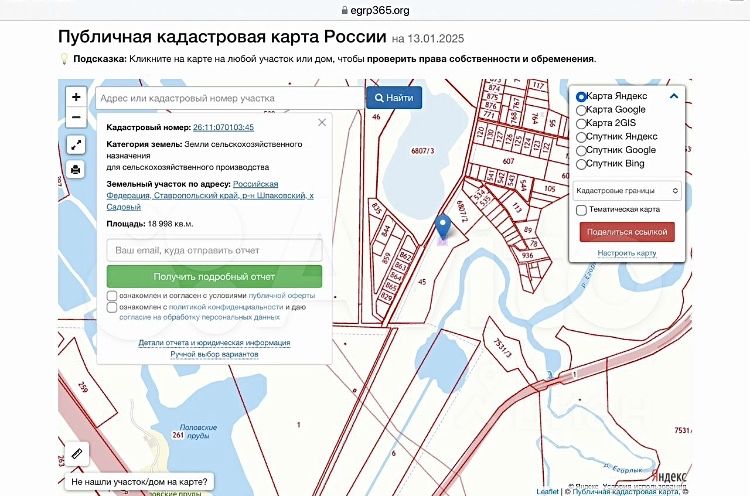Click Не нашли участок/дом на карте?

click(139, 482)
